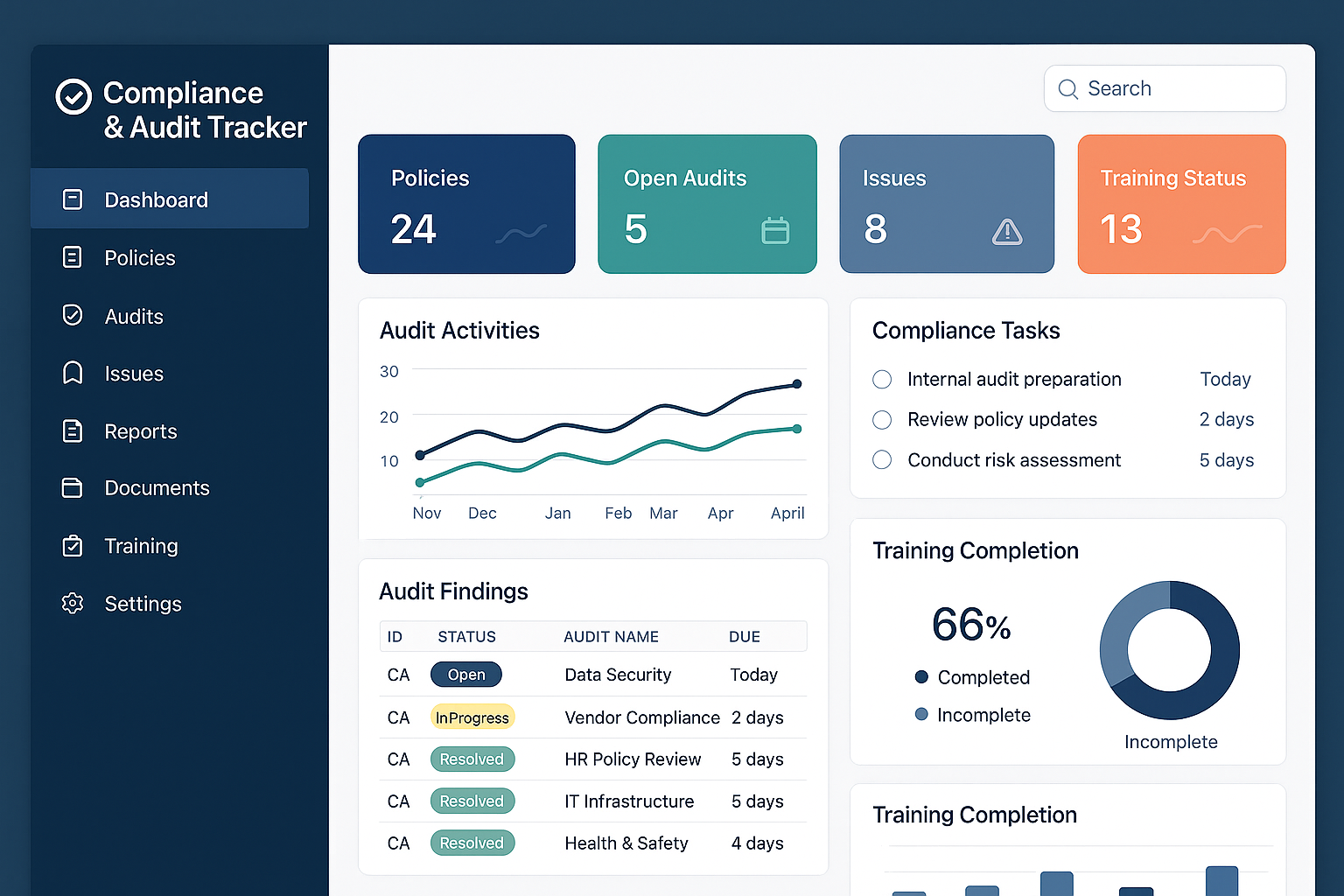Click the Reports file icon in sidebar
Screen dimensions: 1344x896
(73, 430)
